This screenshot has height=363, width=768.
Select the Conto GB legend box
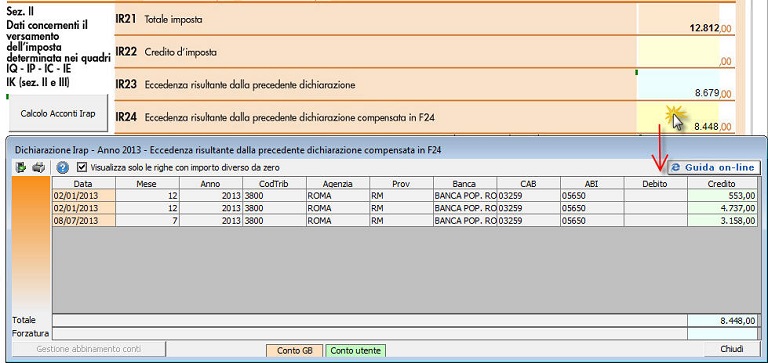(x=294, y=351)
